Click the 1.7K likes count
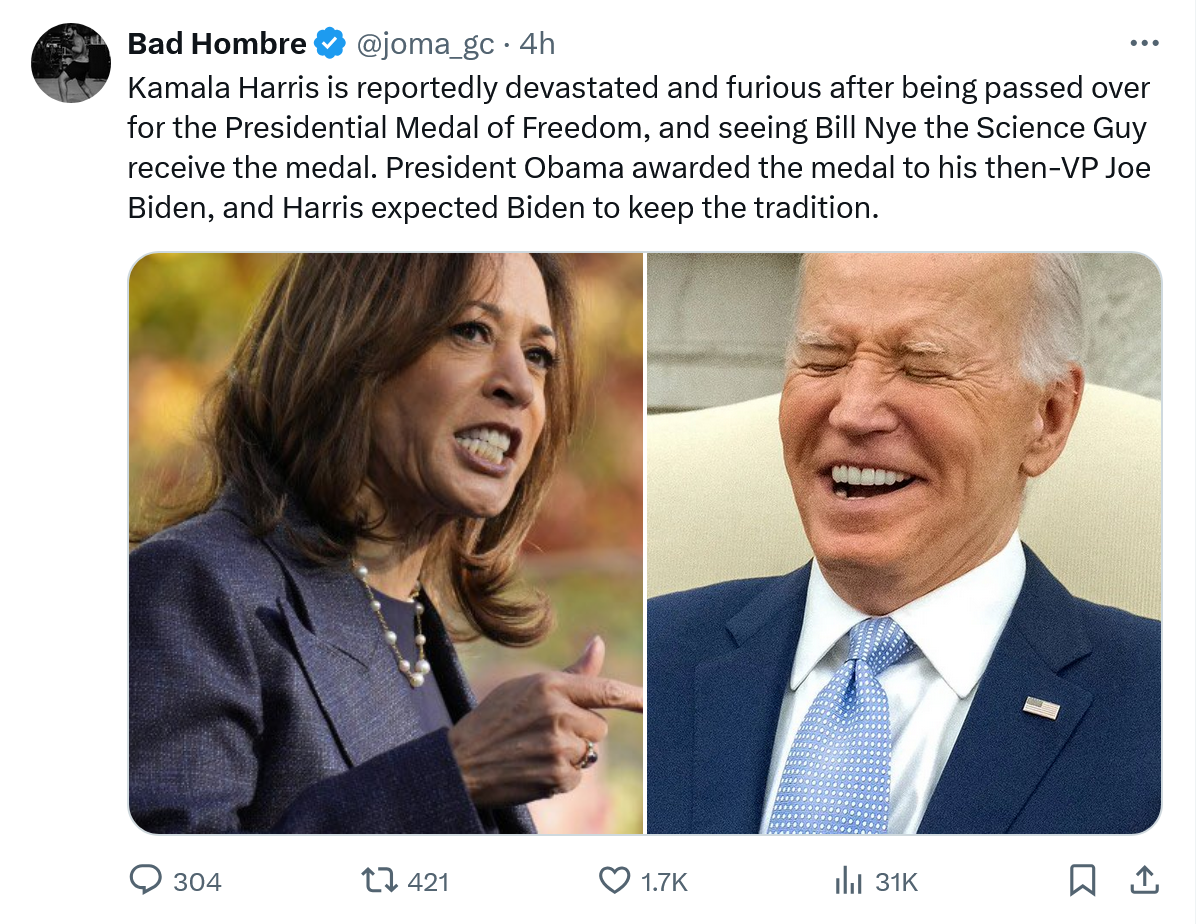Image resolution: width=1196 pixels, height=924 pixels. (x=664, y=881)
